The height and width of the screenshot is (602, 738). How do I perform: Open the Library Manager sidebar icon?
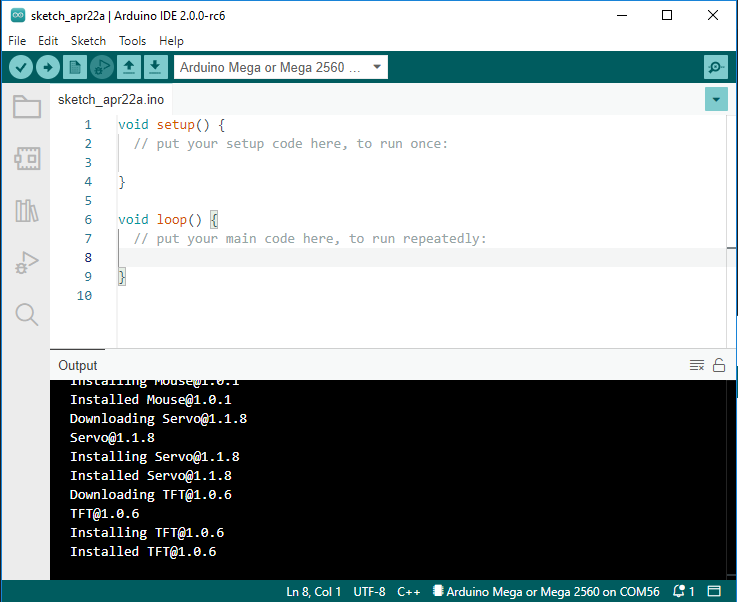click(x=27, y=210)
